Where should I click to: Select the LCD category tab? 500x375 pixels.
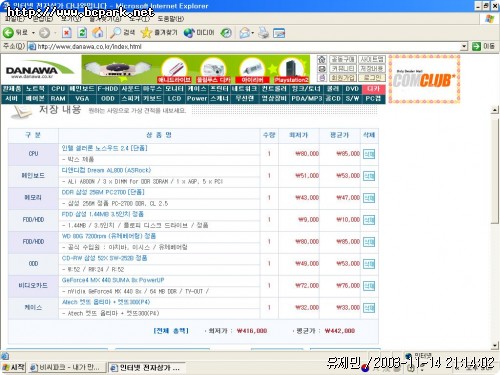(x=174, y=98)
